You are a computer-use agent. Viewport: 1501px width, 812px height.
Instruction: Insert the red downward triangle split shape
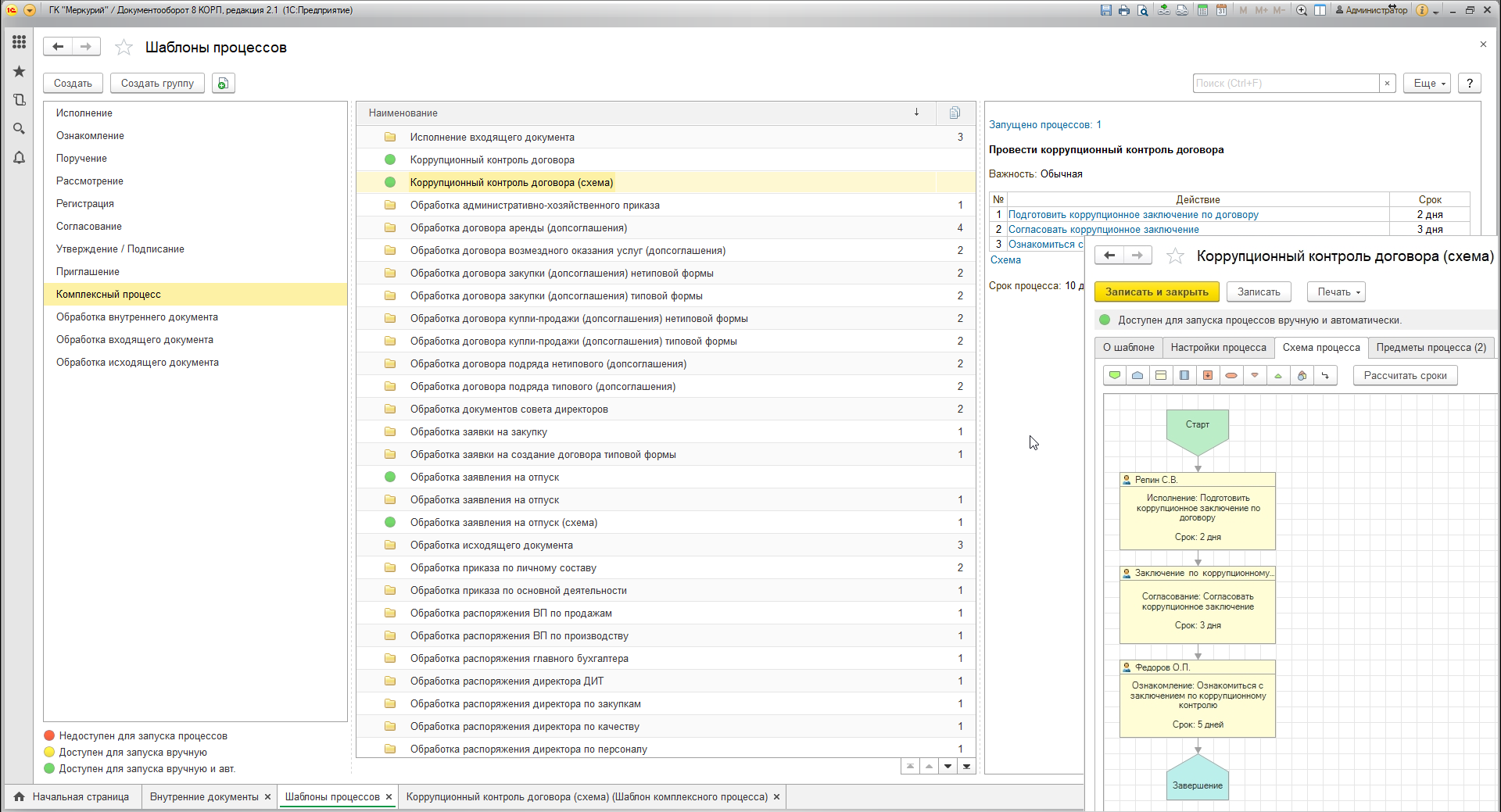click(x=1255, y=376)
